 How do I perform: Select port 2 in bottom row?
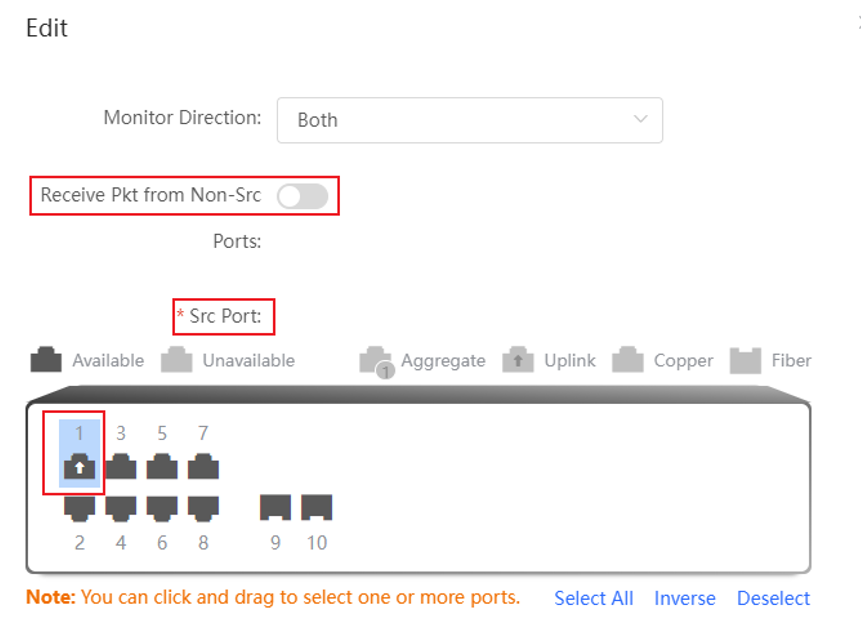tap(80, 508)
